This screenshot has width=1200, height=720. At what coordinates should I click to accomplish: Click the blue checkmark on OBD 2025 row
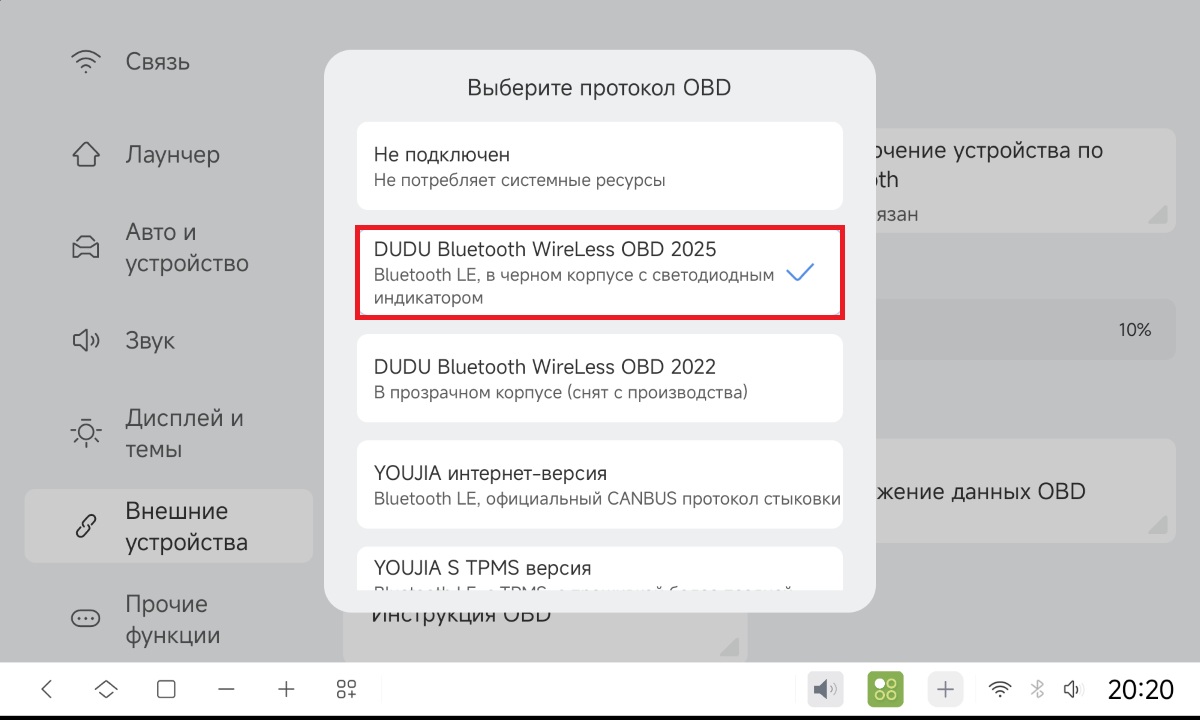click(800, 272)
